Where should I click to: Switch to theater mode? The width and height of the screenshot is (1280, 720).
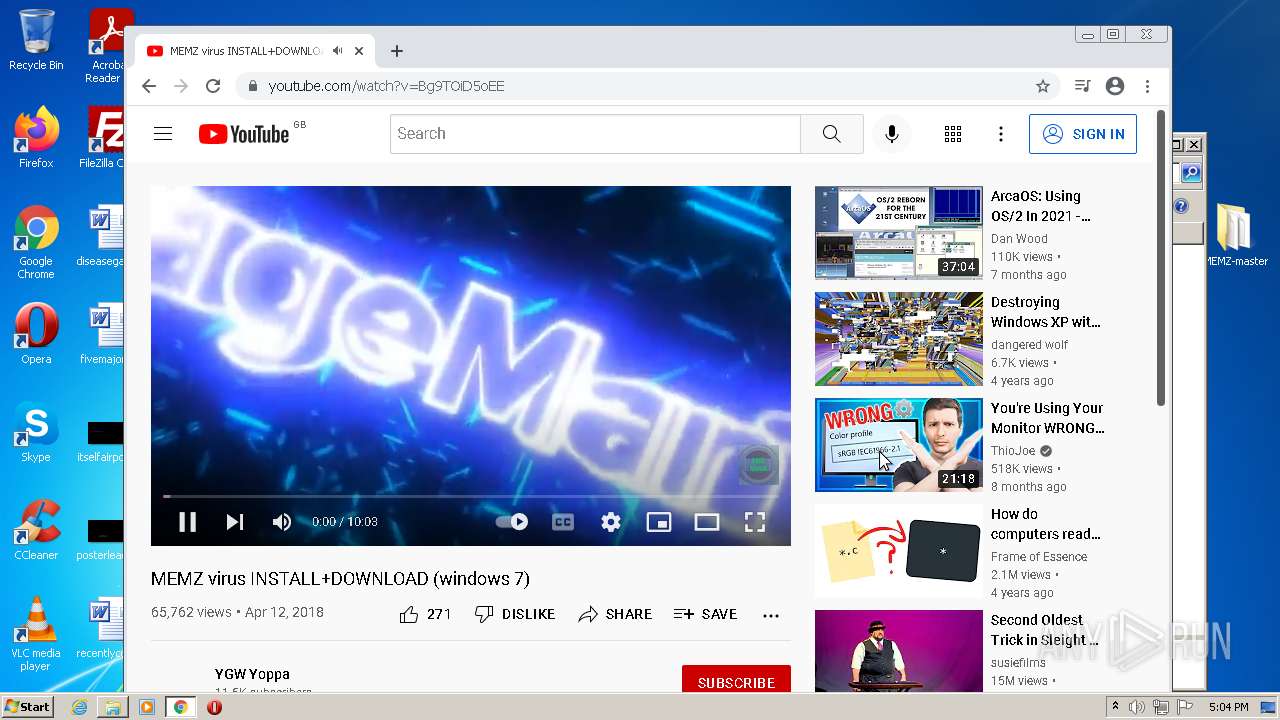pos(707,522)
